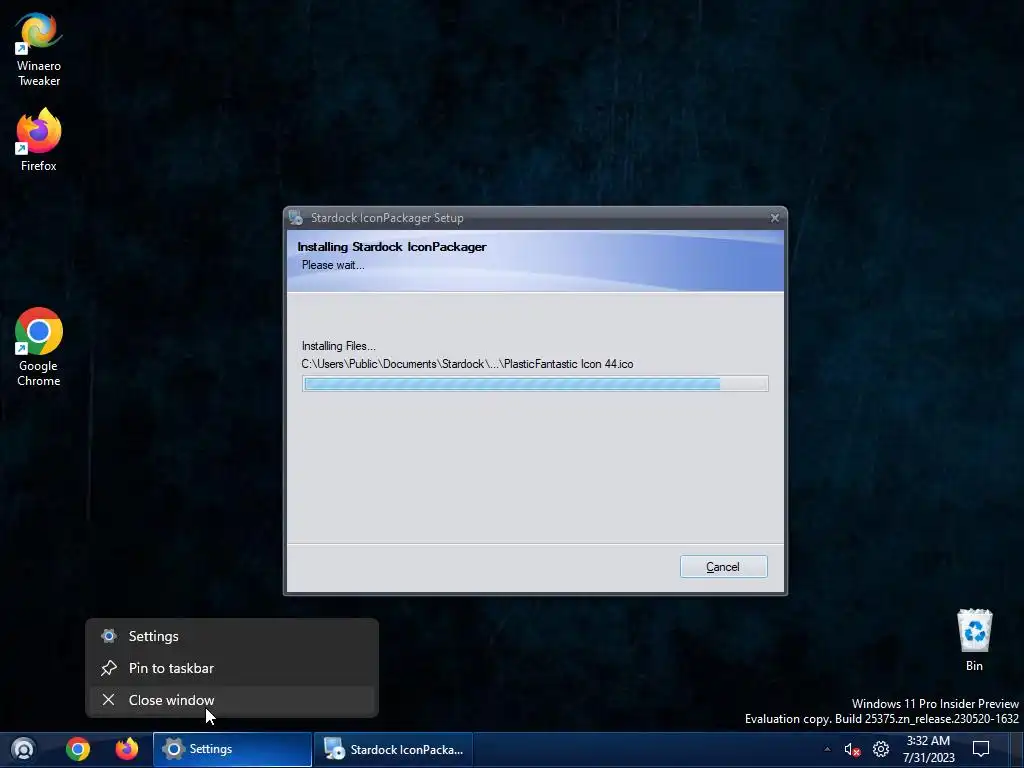Select Settings in the jump list
This screenshot has width=1024, height=768.
click(x=232, y=636)
